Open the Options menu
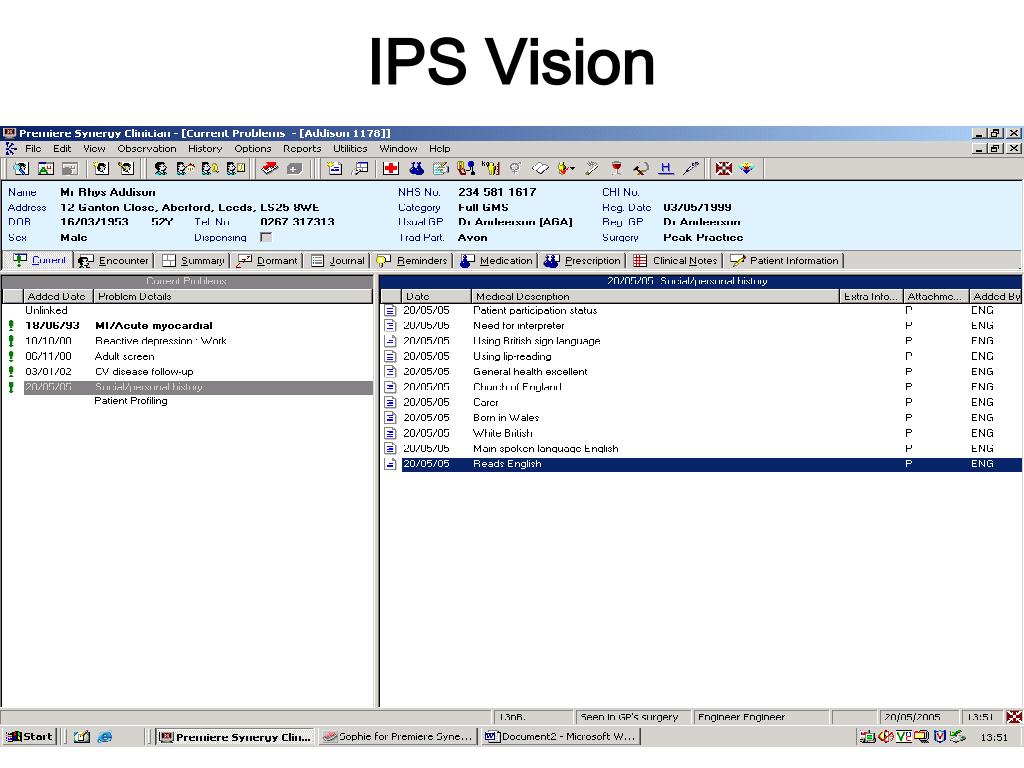The width and height of the screenshot is (1024, 768). point(253,148)
